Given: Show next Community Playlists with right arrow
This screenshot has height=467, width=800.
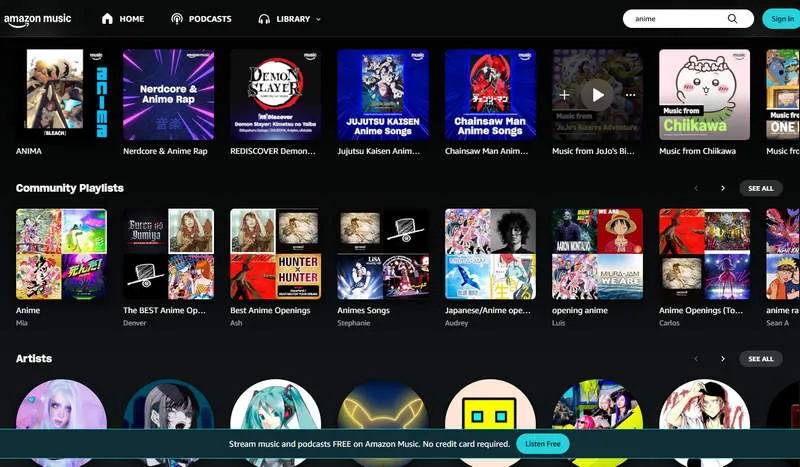Looking at the screenshot, I should pyautogui.click(x=723, y=188).
